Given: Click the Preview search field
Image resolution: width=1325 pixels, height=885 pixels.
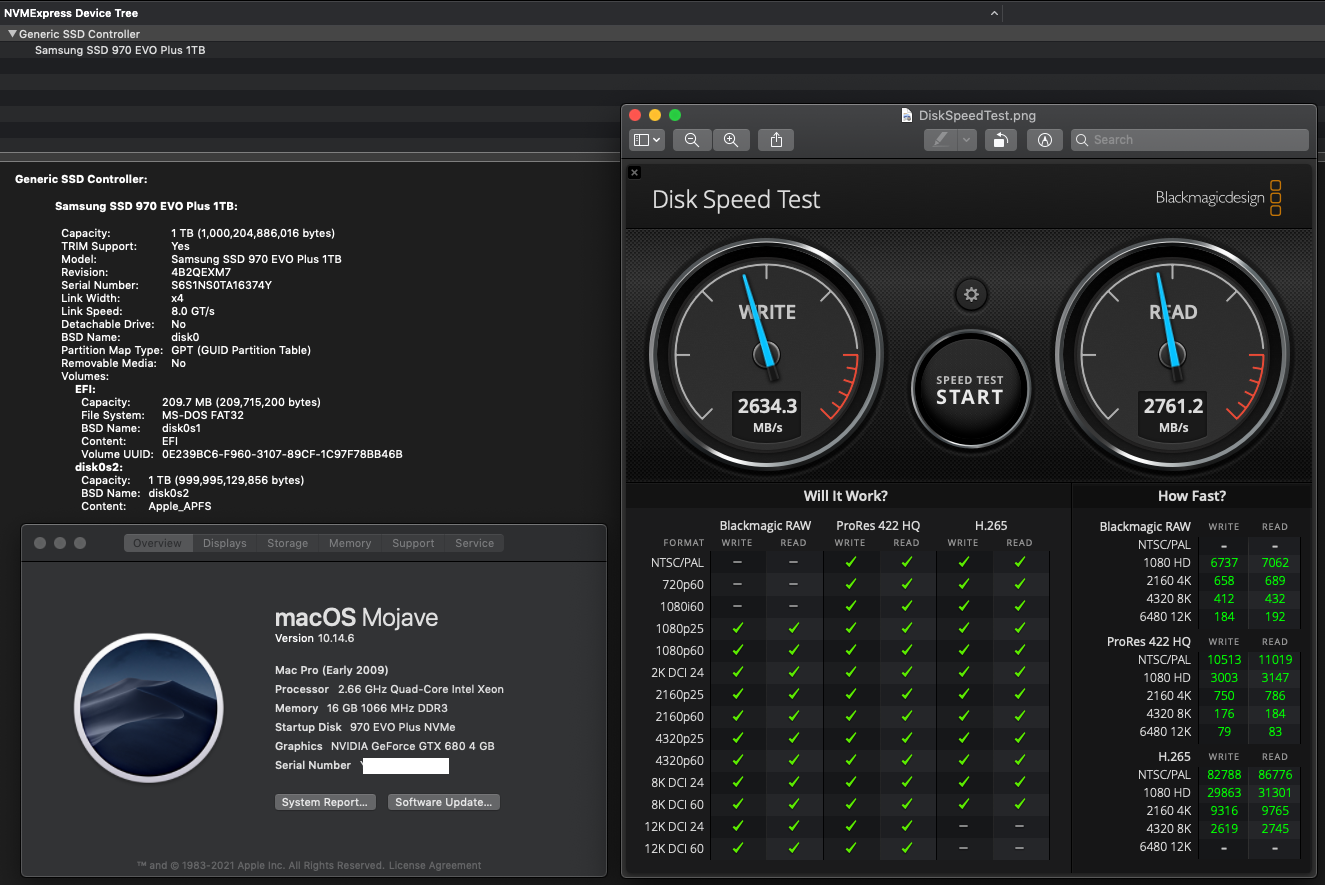Looking at the screenshot, I should tap(1190, 140).
